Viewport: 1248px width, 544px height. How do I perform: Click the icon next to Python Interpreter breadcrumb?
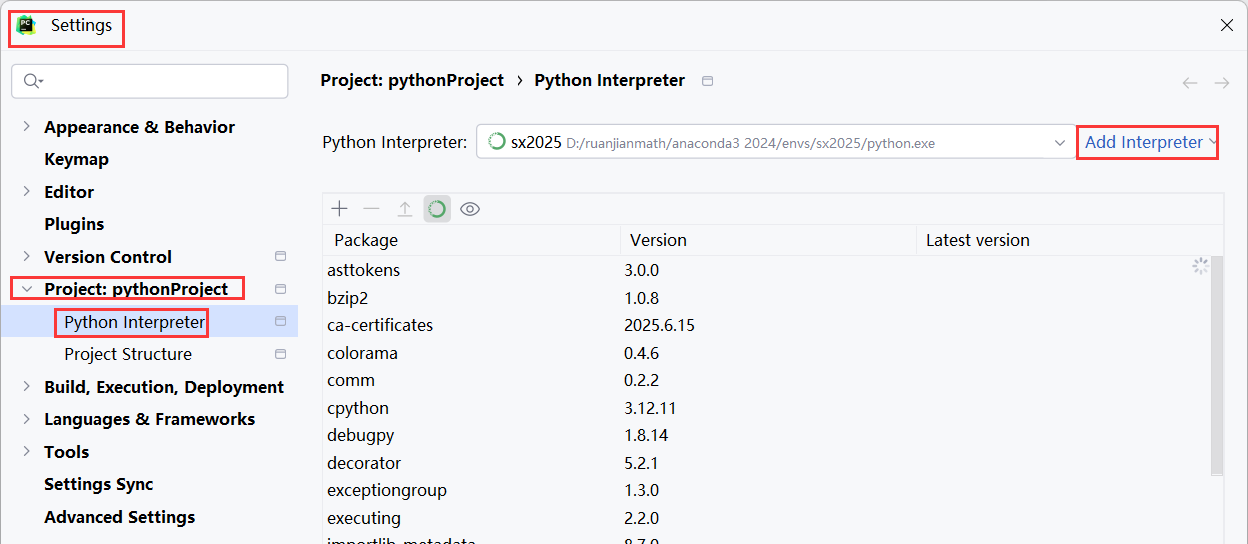[707, 81]
